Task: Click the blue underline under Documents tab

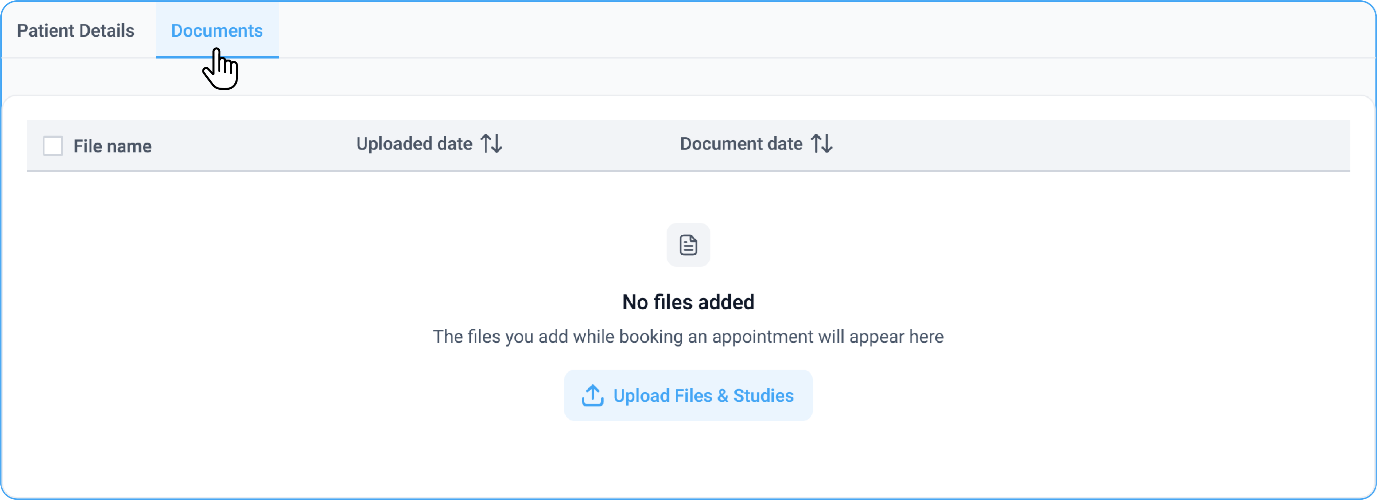Action: pyautogui.click(x=217, y=57)
